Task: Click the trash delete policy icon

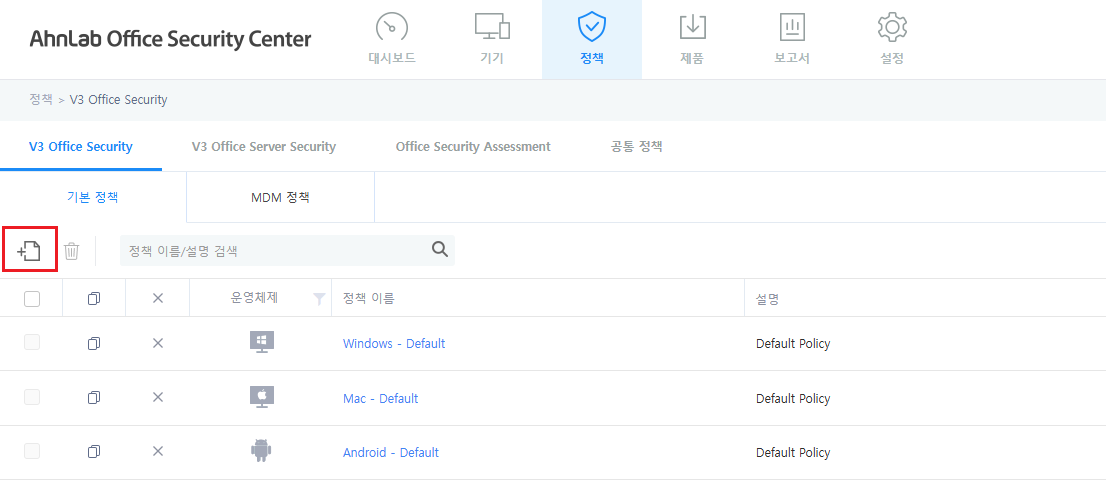Action: coord(71,250)
